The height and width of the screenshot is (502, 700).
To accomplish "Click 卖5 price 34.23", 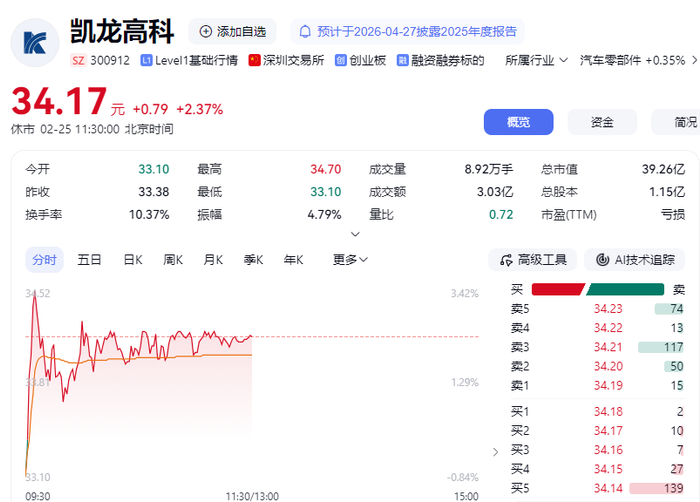I will [608, 309].
